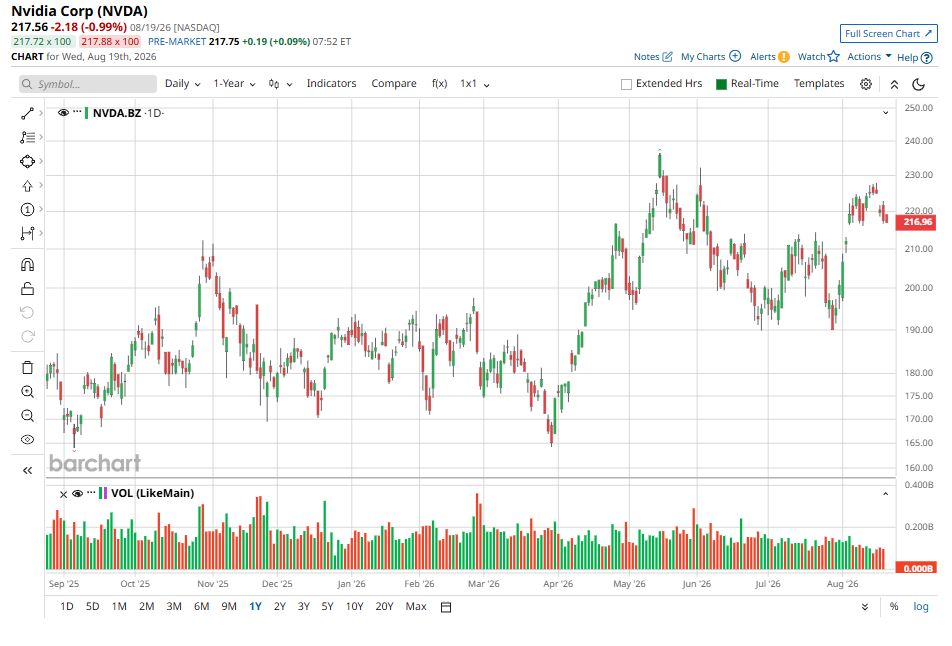Click the 216.96 current price label
This screenshot has width=952, height=646.
[x=916, y=222]
